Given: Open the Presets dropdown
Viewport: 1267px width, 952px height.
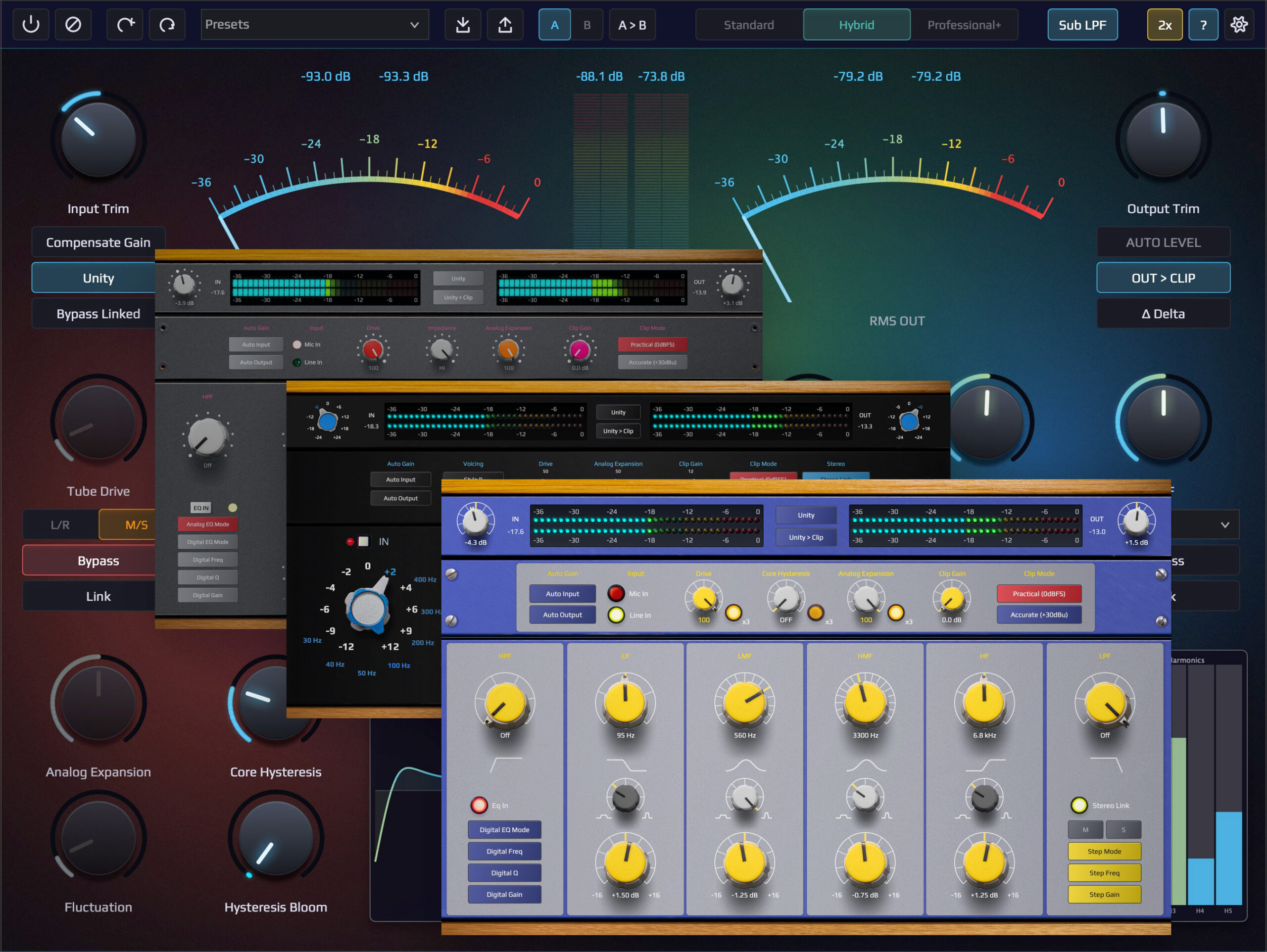Looking at the screenshot, I should (314, 25).
